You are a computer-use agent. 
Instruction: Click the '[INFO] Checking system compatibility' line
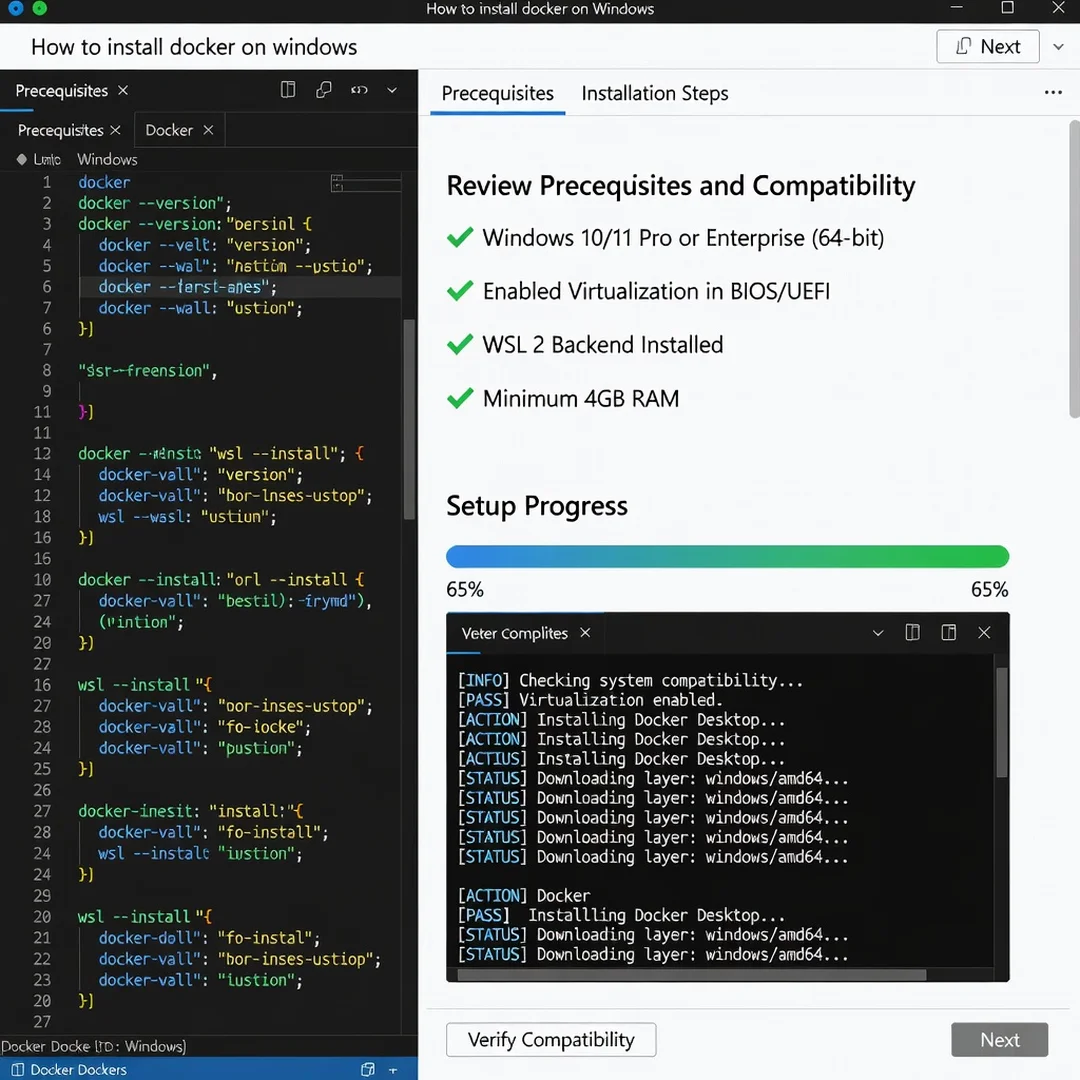pyautogui.click(x=630, y=681)
